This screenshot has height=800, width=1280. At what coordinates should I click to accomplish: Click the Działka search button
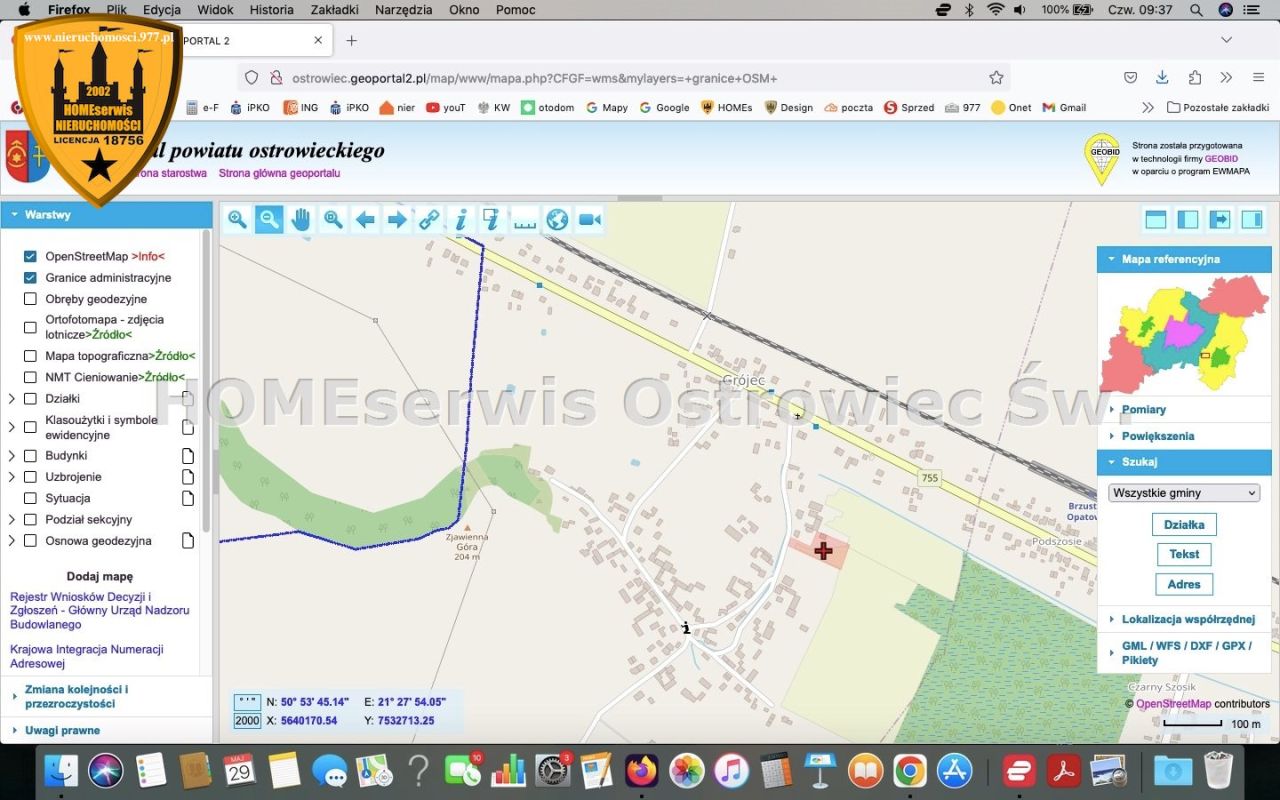(1184, 524)
